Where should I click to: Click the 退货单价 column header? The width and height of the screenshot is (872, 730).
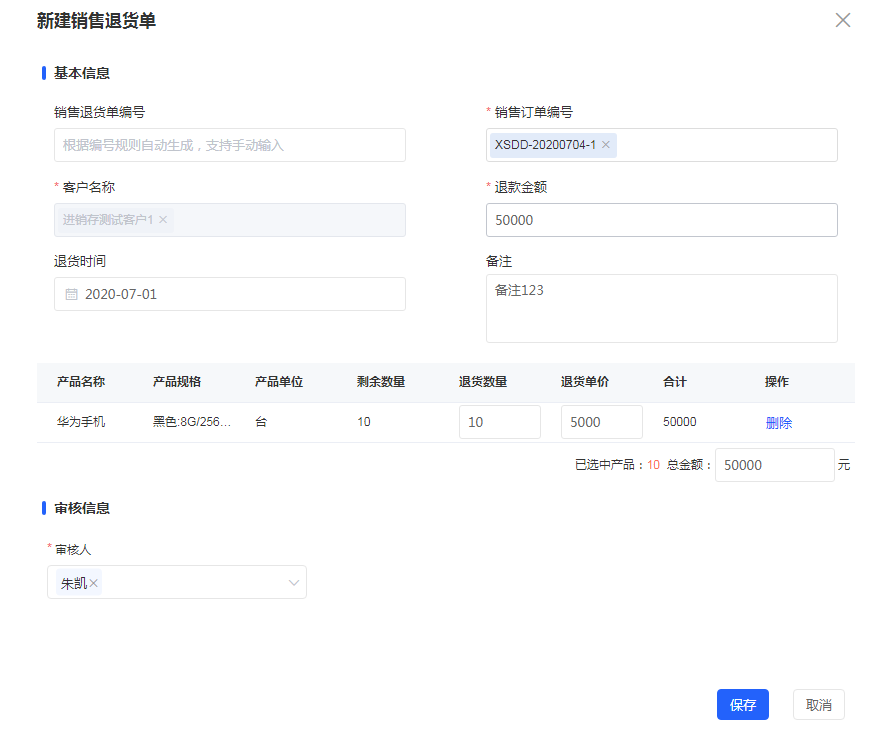(584, 381)
